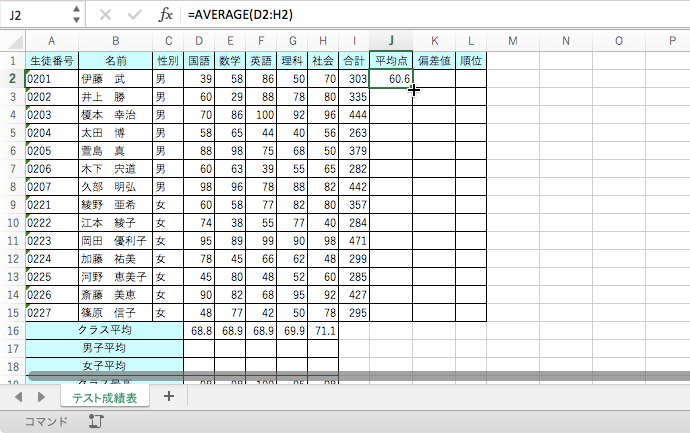Click student number 0221 cell
This screenshot has height=433, width=690.
coord(52,205)
